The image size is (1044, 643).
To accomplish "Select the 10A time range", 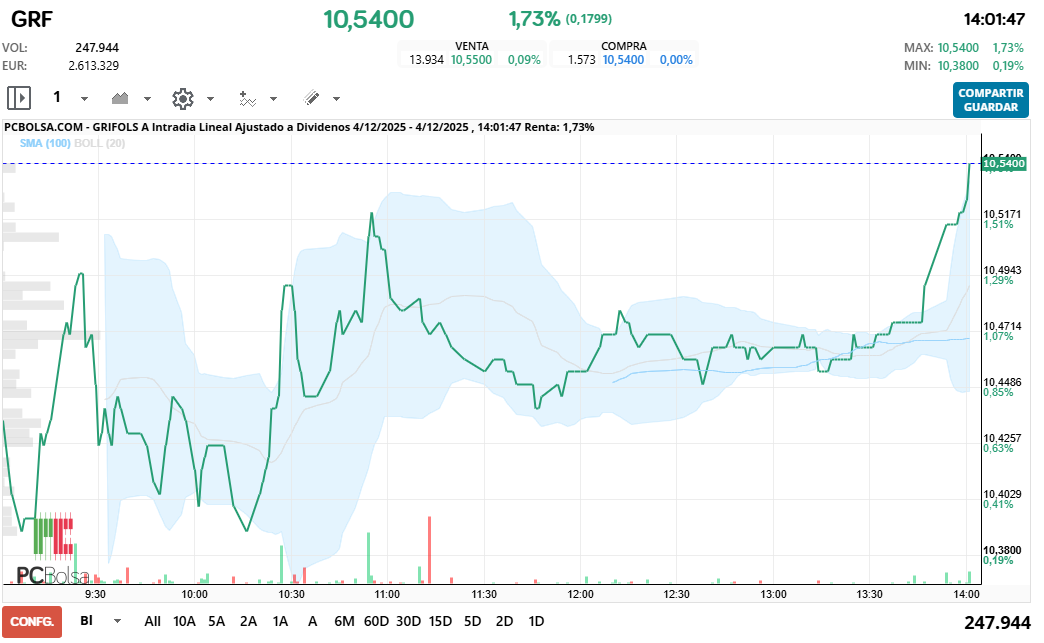I will [x=184, y=621].
